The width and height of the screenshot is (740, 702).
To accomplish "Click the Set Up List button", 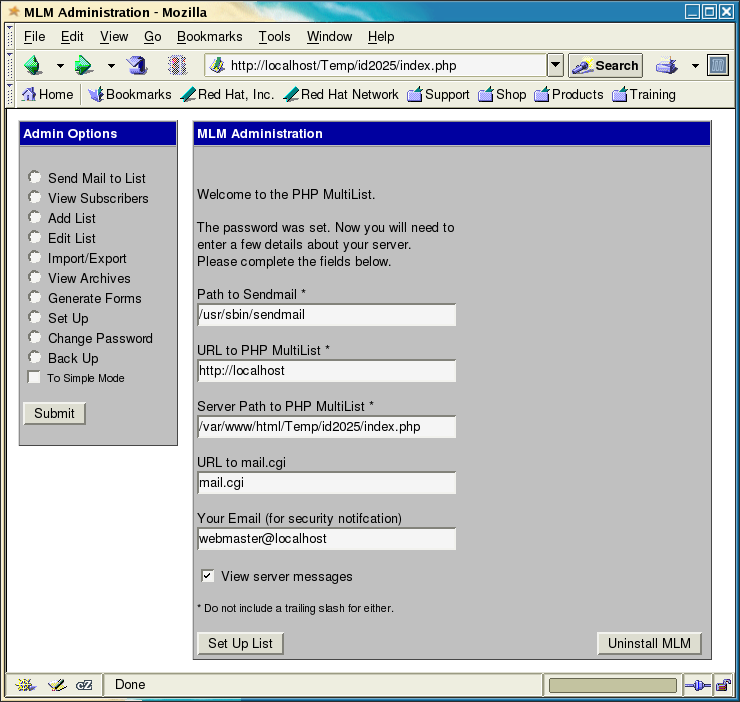I will 240,643.
